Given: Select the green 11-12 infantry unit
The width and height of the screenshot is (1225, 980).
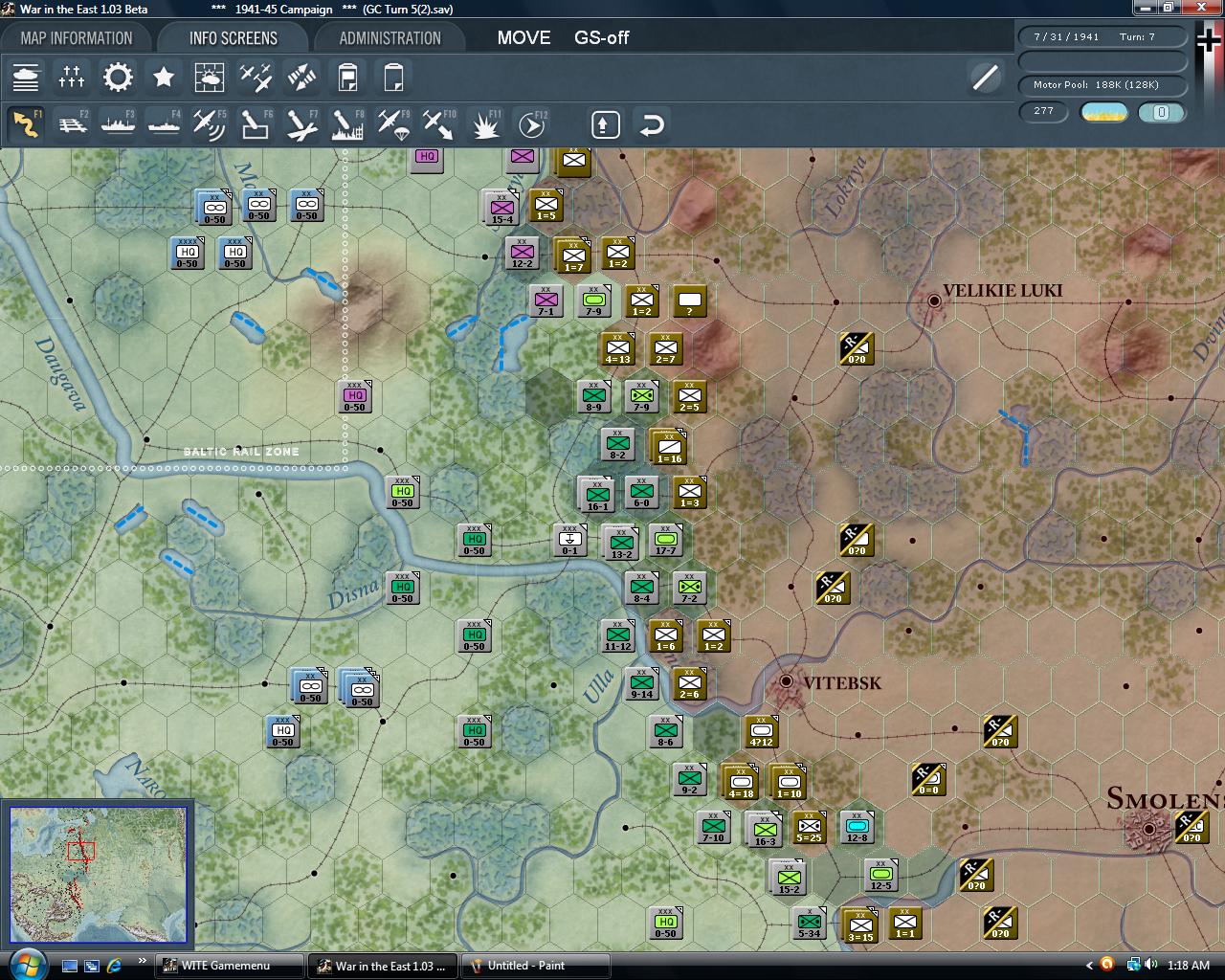Looking at the screenshot, I should [x=617, y=635].
